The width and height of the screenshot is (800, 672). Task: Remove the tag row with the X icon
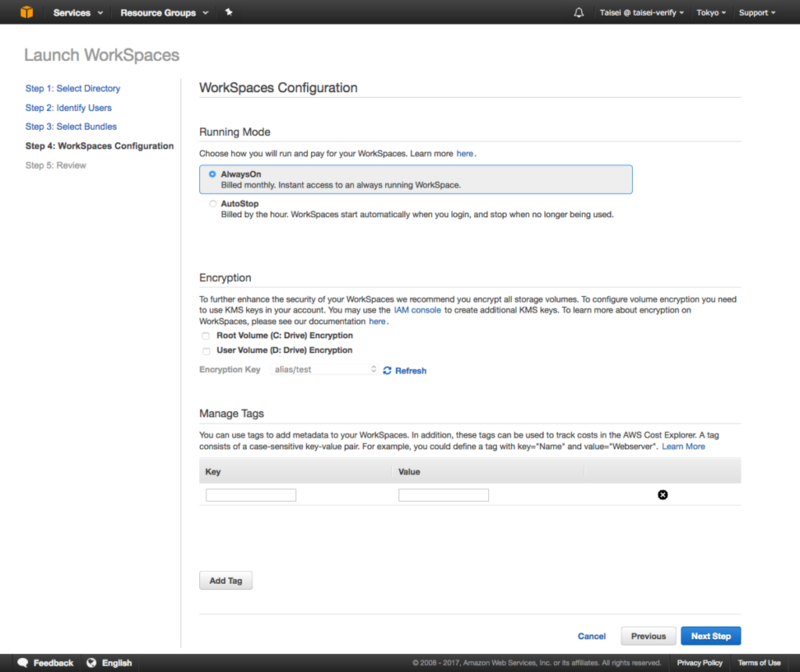664,493
